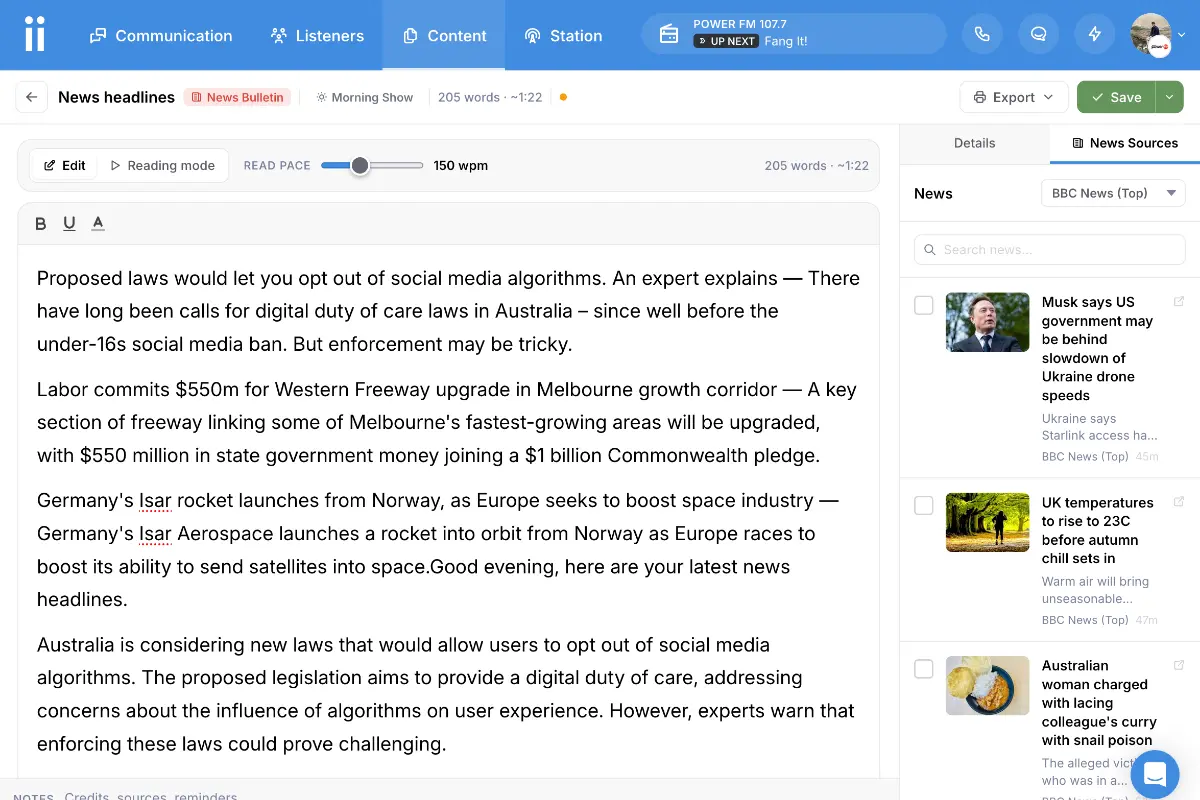1200x800 pixels.
Task: Open the user profile avatar menu
Action: pos(1157,35)
